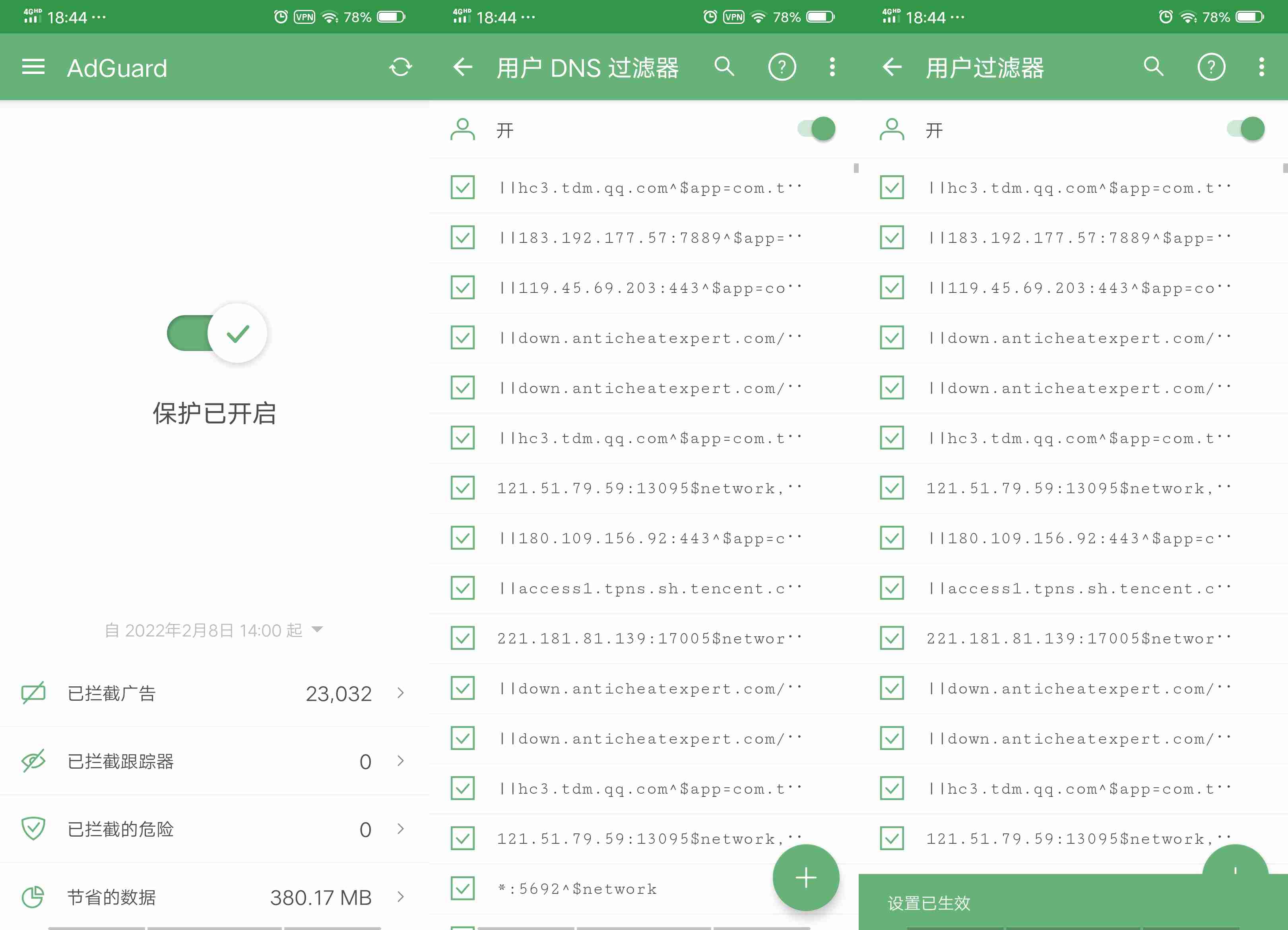Go back from 用户过滤器 screen
Image resolution: width=1288 pixels, height=930 pixels.
coord(892,67)
